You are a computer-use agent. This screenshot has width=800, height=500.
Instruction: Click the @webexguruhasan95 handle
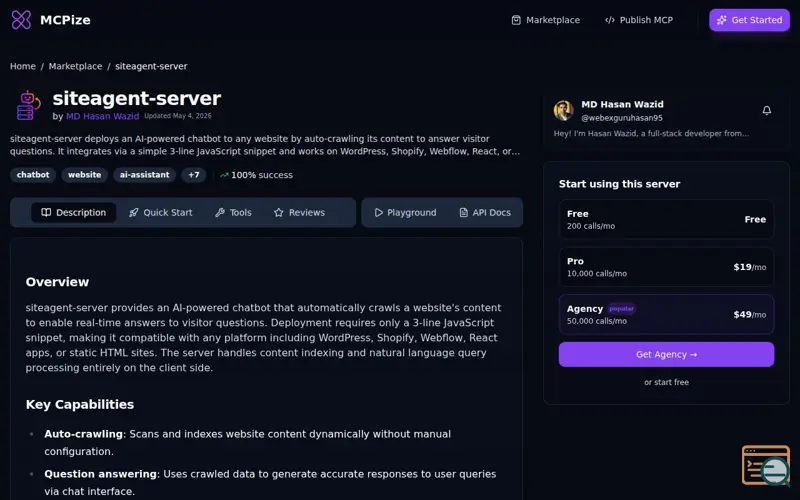pyautogui.click(x=622, y=118)
